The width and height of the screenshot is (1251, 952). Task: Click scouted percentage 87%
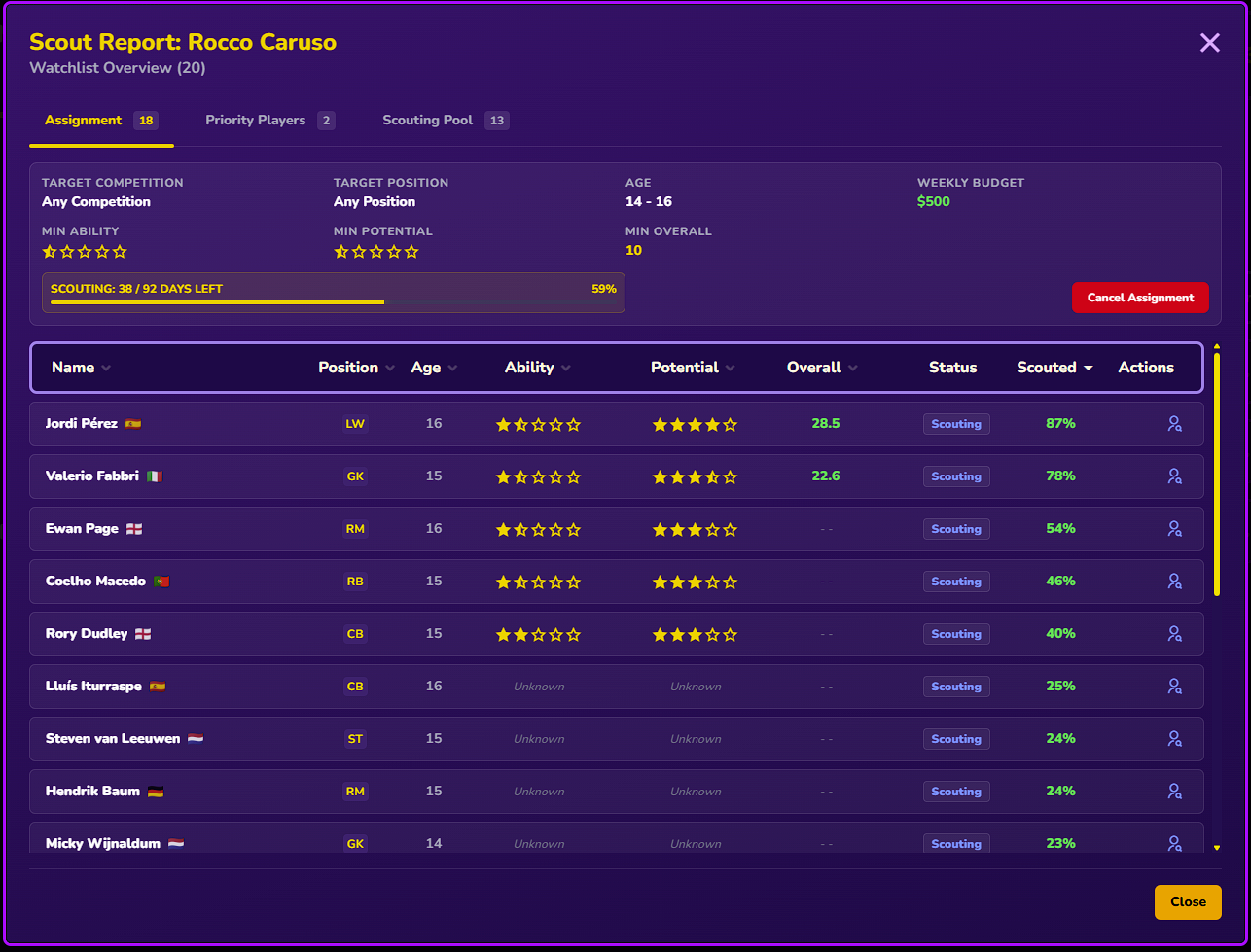(1060, 424)
